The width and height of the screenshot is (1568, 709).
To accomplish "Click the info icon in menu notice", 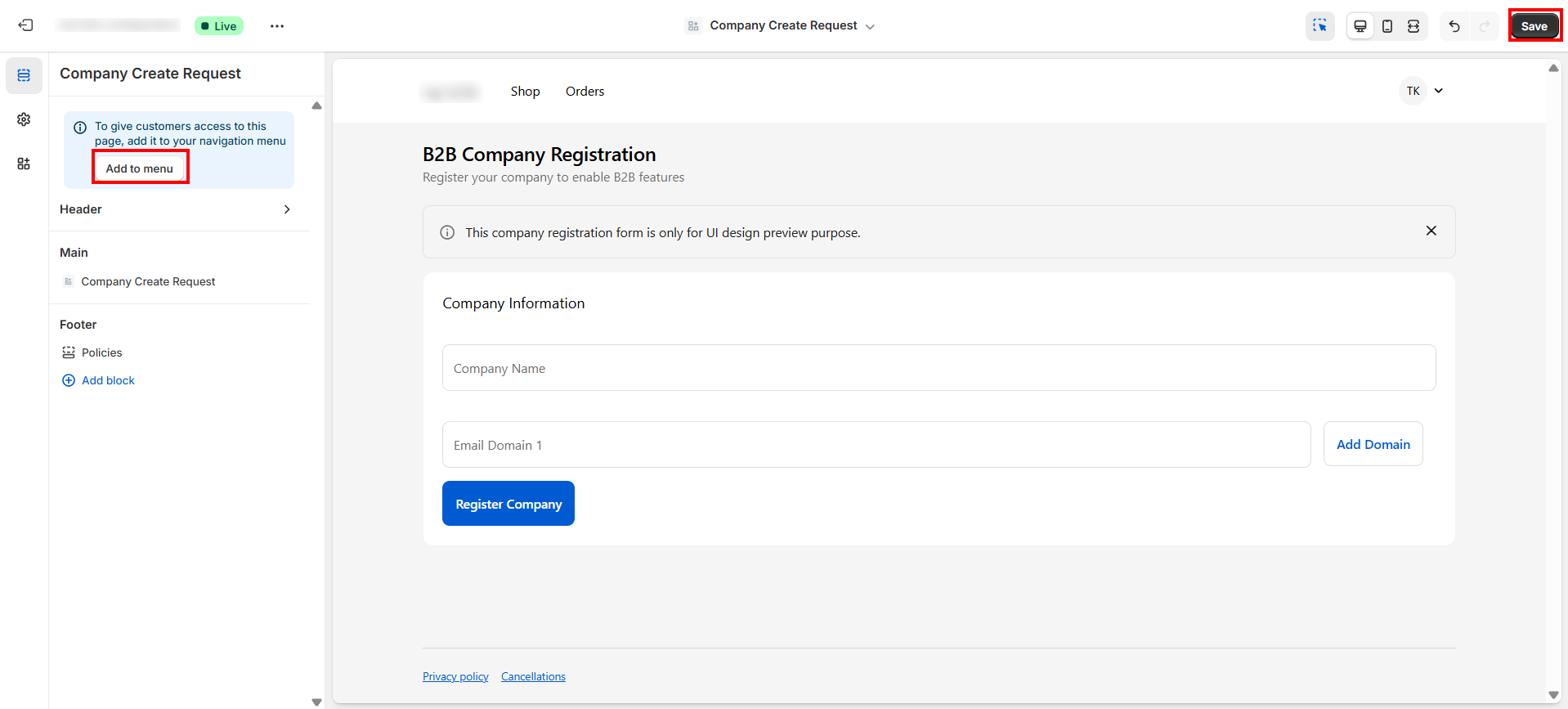I will point(80,128).
